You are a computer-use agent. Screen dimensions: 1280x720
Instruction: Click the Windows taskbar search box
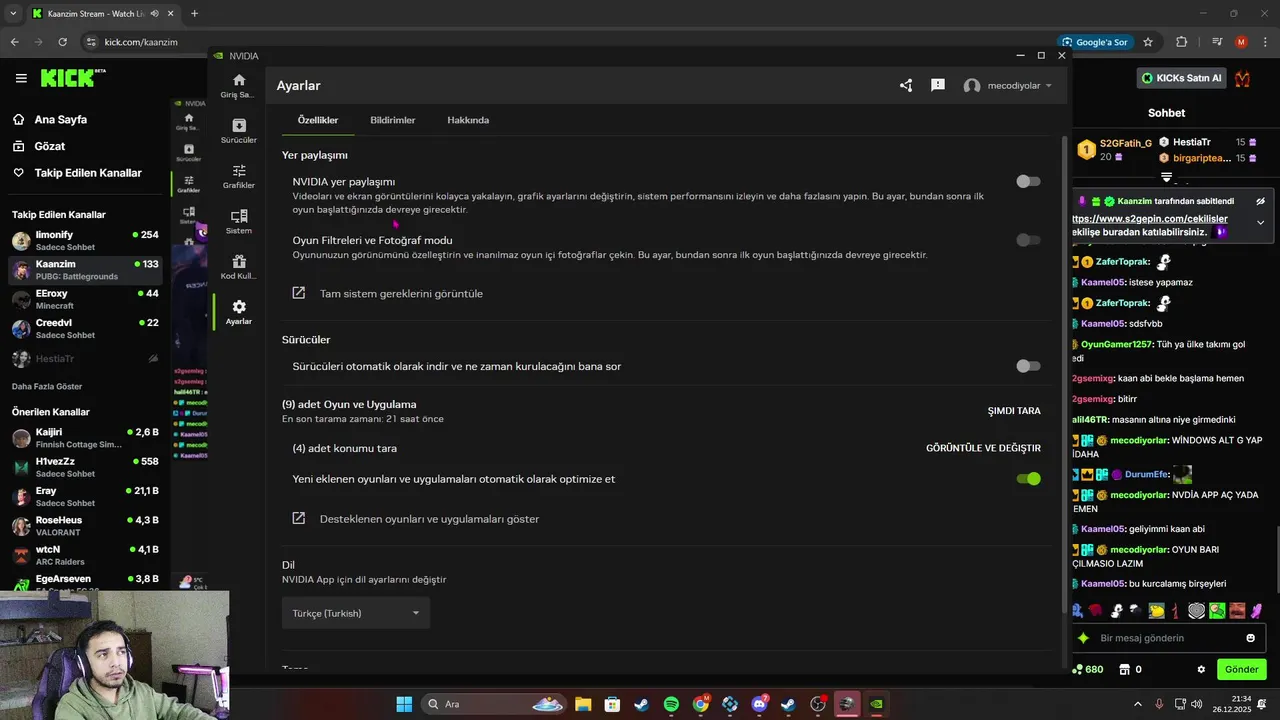(x=495, y=704)
